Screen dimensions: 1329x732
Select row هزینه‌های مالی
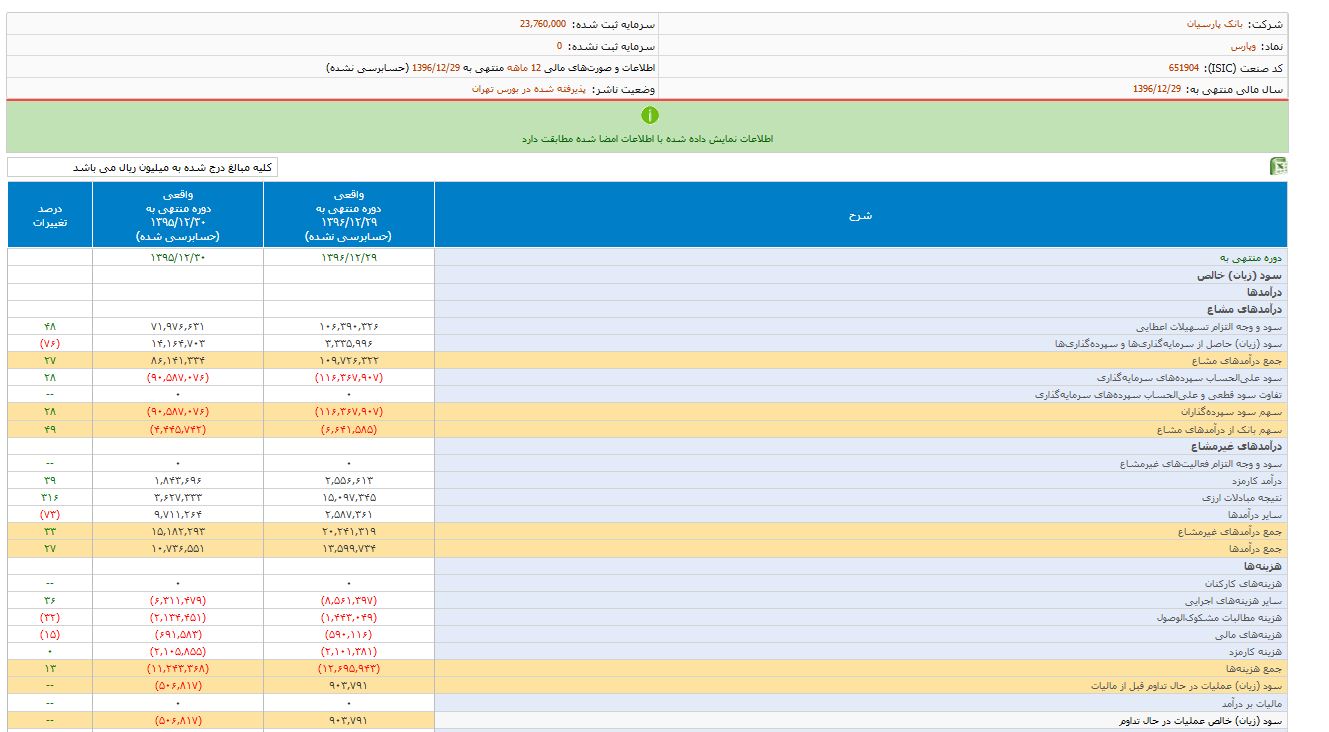[647, 635]
